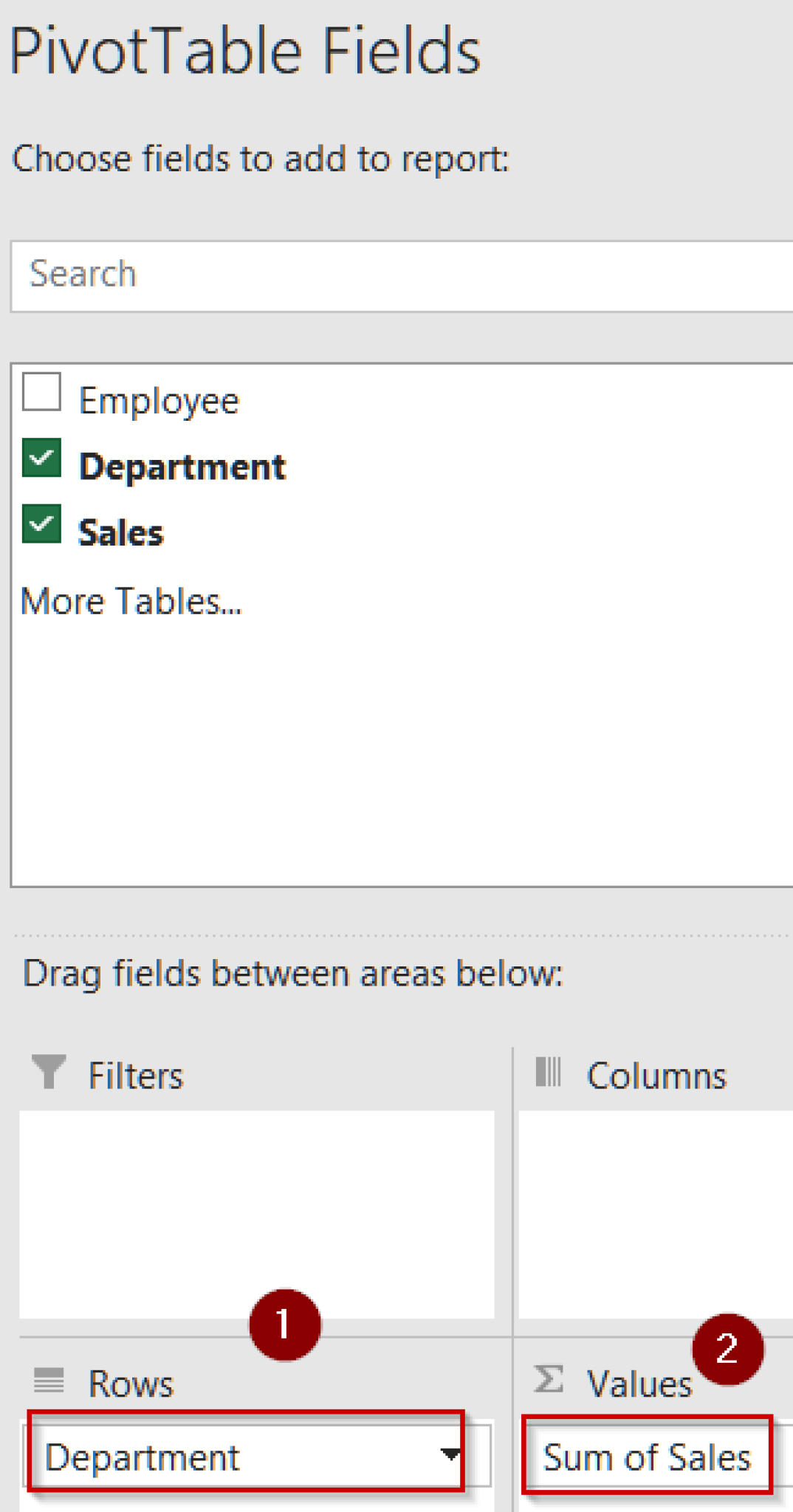Click the Filters drop area
This screenshot has width=793, height=1512.
(x=258, y=1211)
